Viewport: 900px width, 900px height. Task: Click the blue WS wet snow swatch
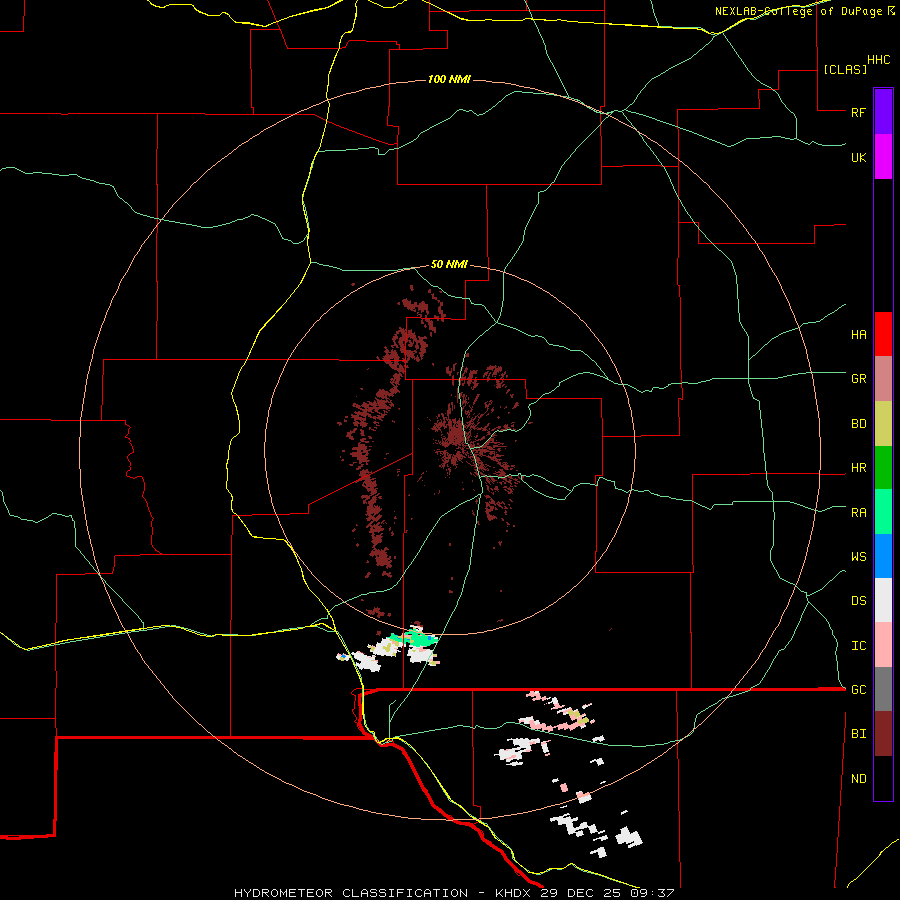click(883, 556)
